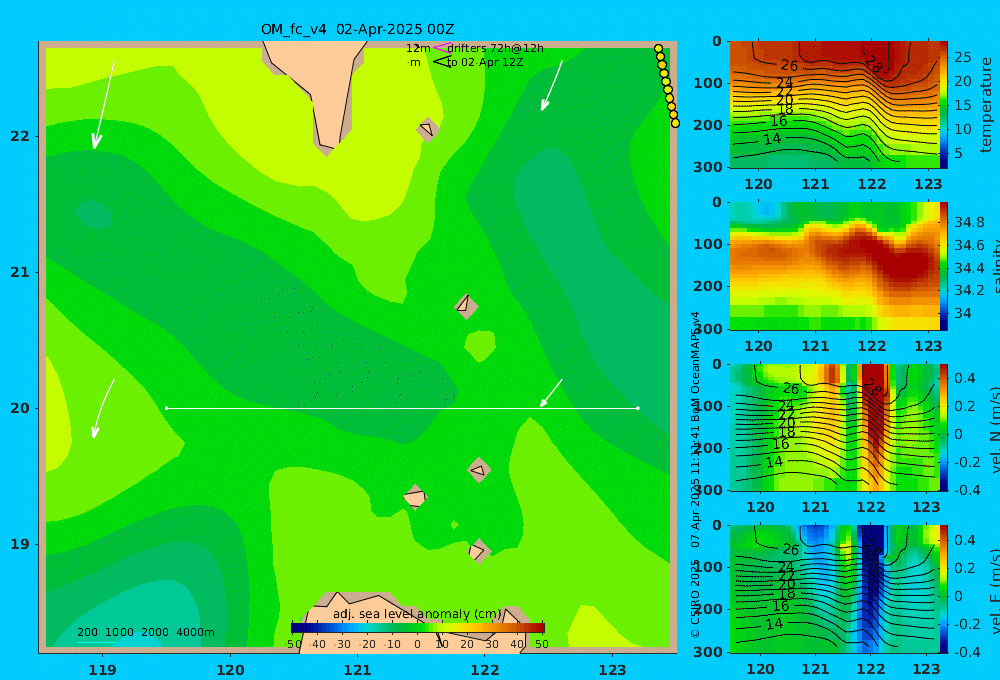Viewport: 1000px width, 680px height.
Task: Click the small island marker near 22°N
Action: point(428,129)
